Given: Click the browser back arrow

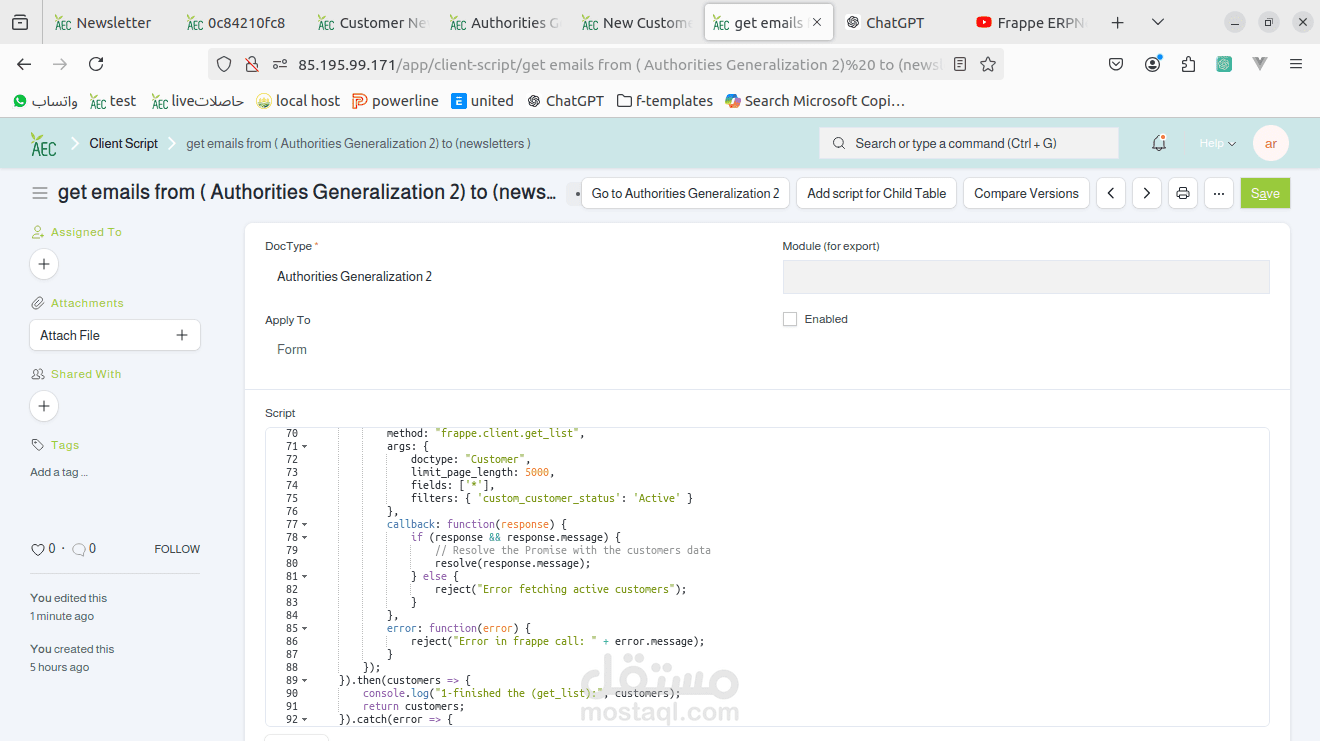Looking at the screenshot, I should pos(24,64).
